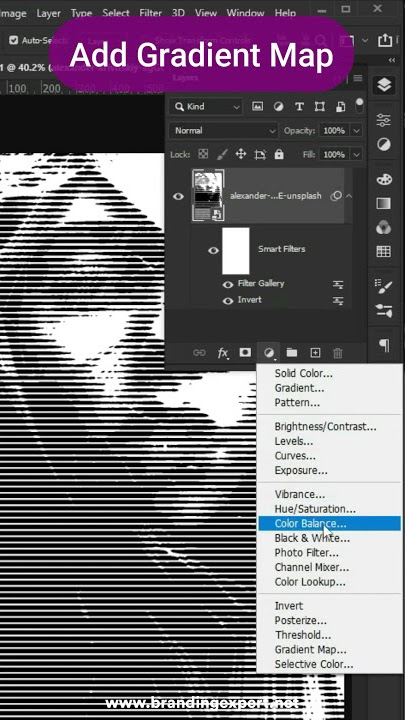405x720 pixels.
Task: Toggle Auto-Select checkbox
Action: 14,40
